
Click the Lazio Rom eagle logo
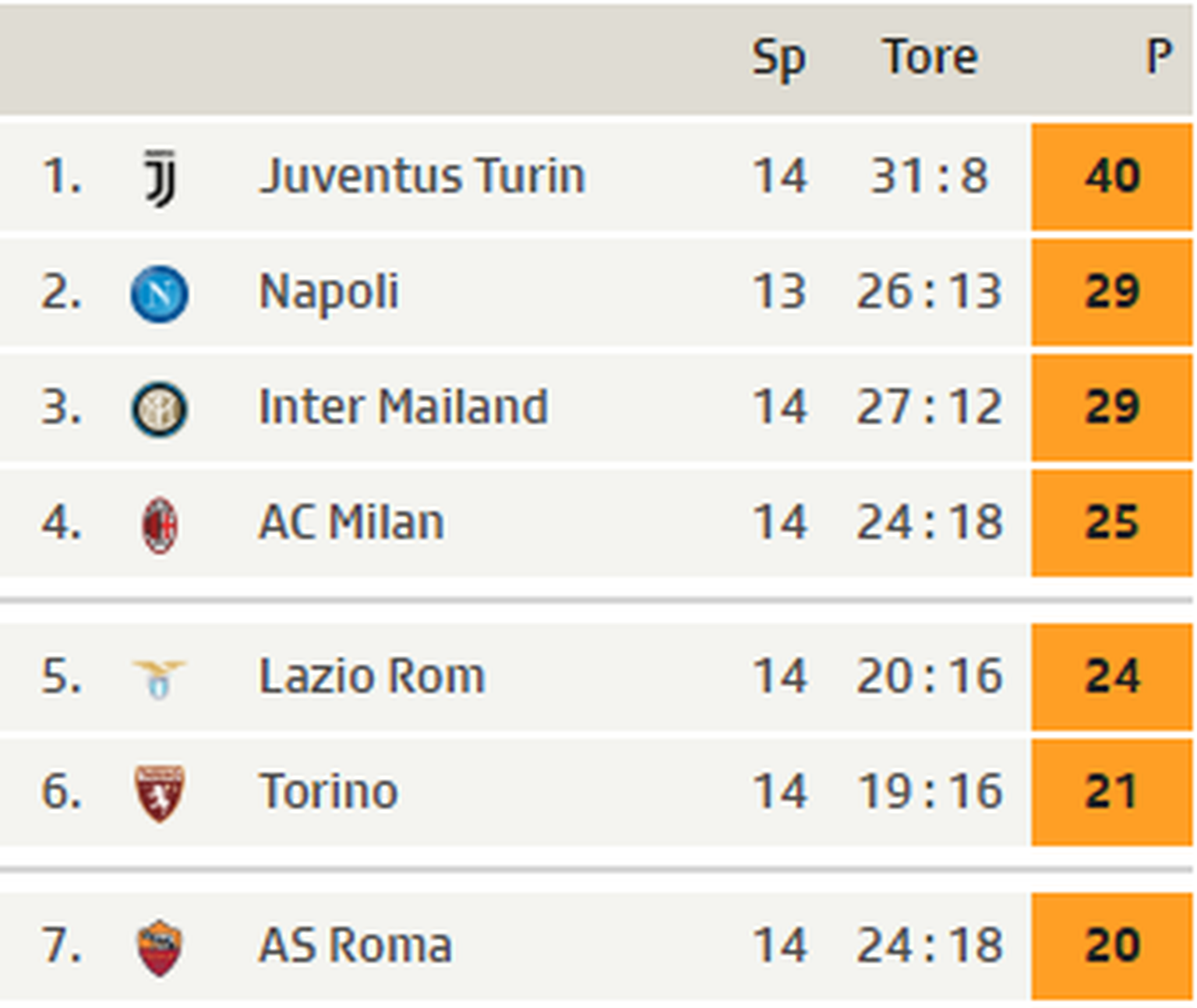pos(160,678)
